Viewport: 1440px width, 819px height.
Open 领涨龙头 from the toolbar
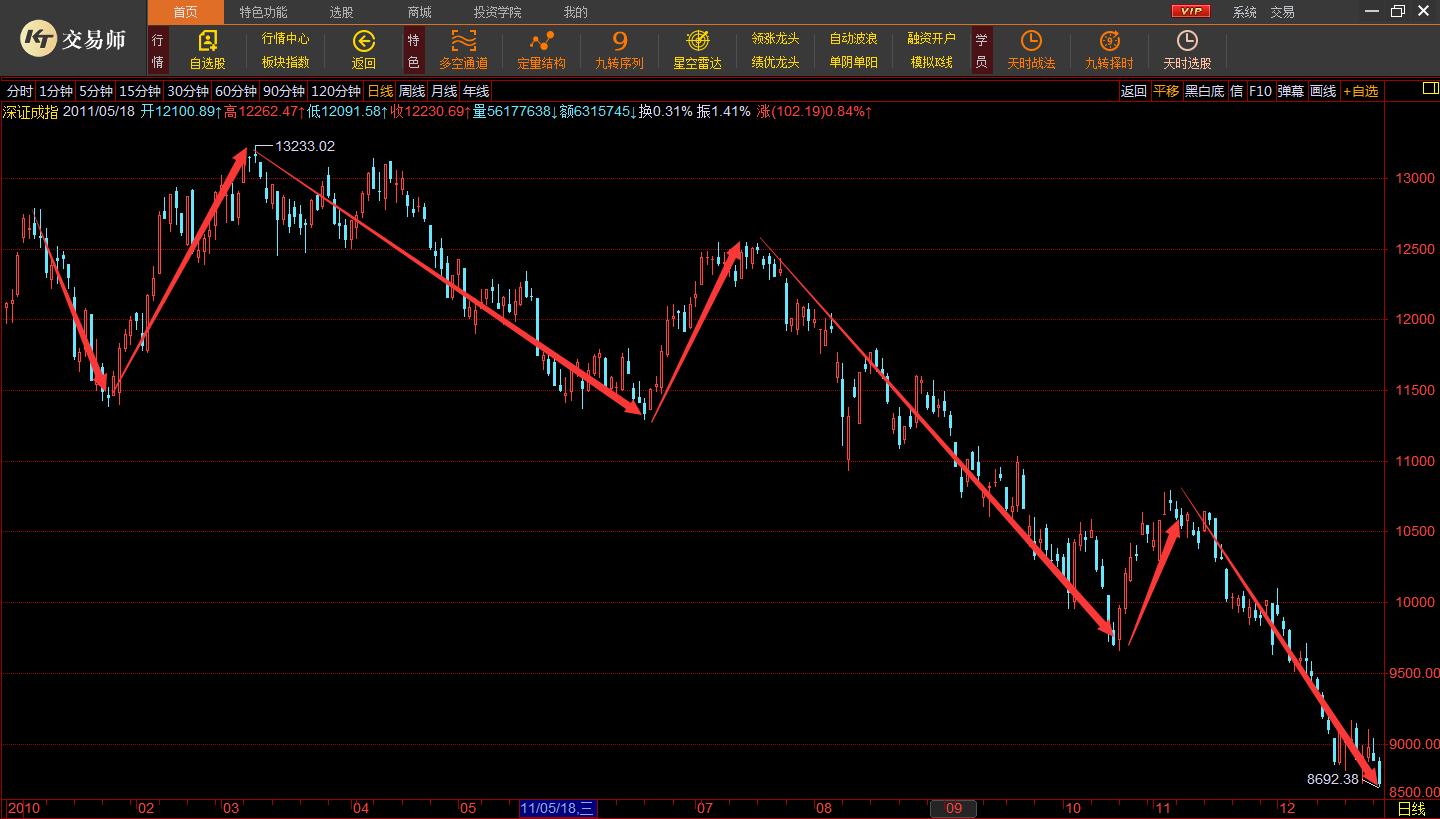tap(776, 39)
